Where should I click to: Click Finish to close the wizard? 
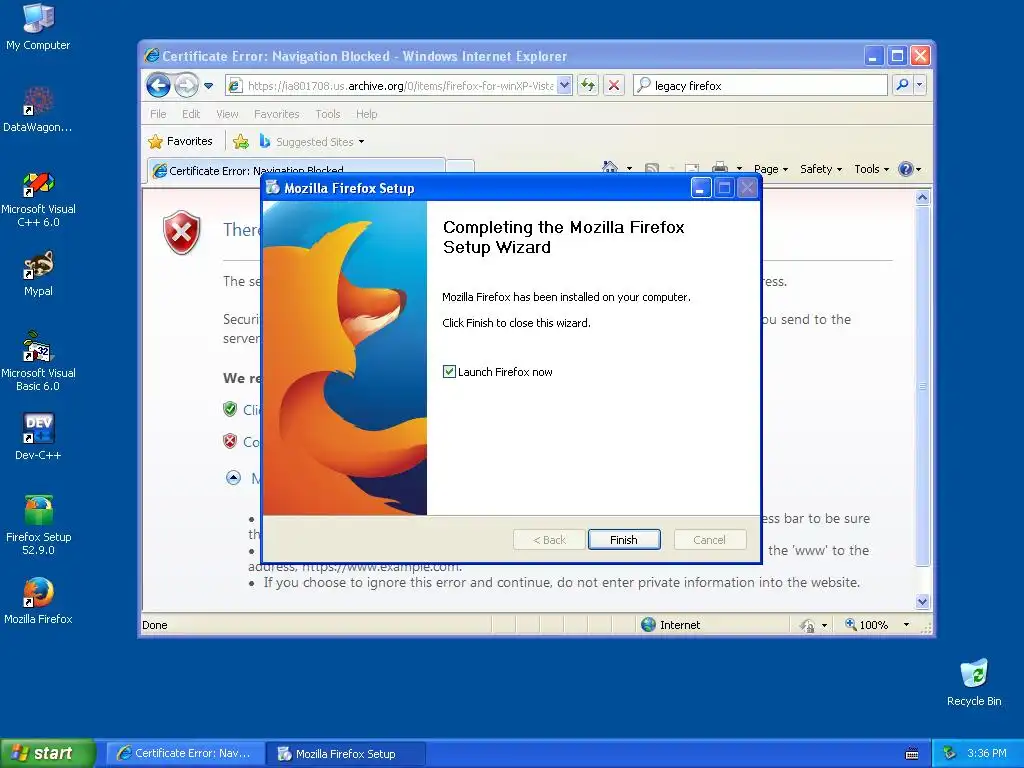pos(624,540)
